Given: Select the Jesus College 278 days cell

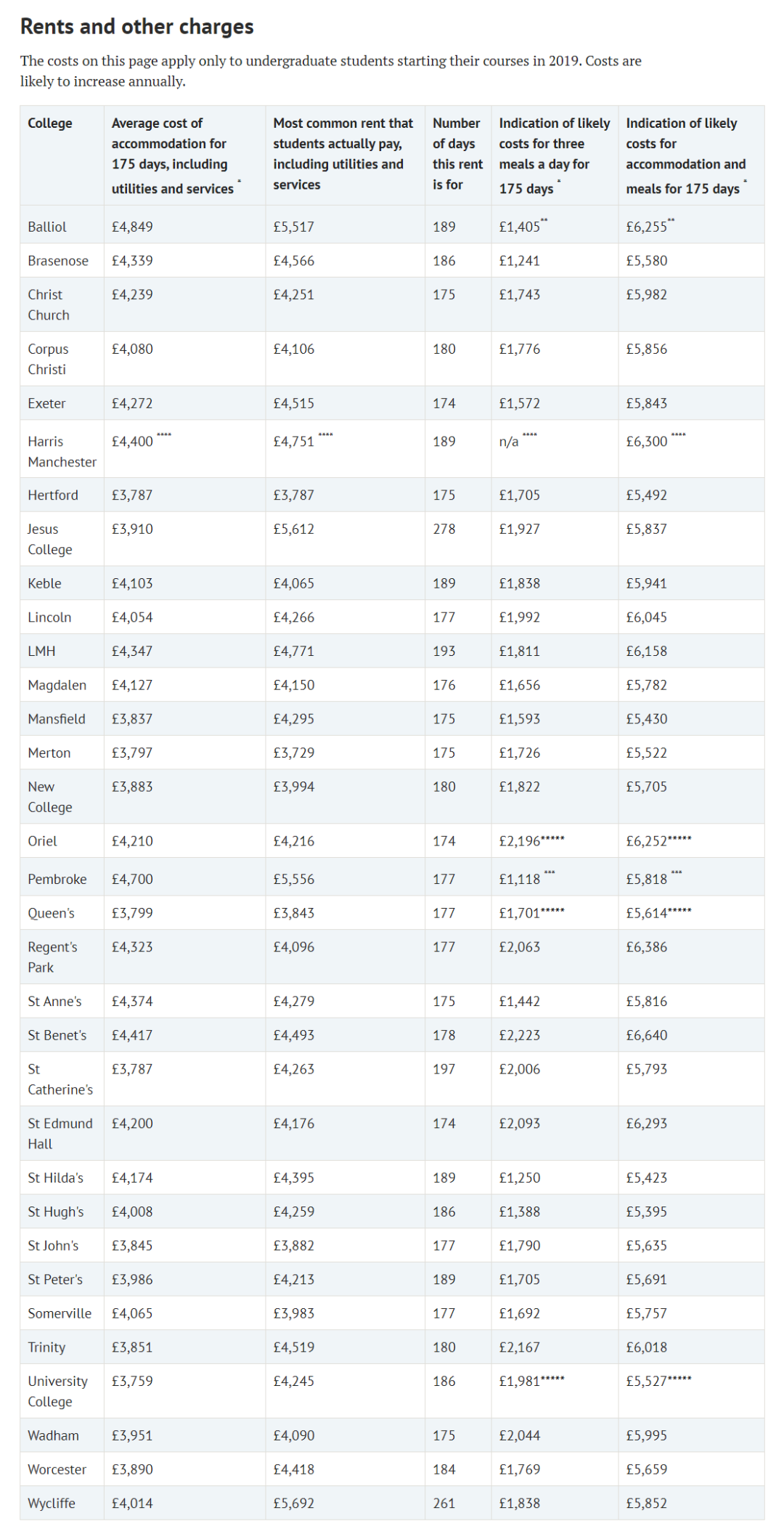Looking at the screenshot, I should tap(444, 530).
